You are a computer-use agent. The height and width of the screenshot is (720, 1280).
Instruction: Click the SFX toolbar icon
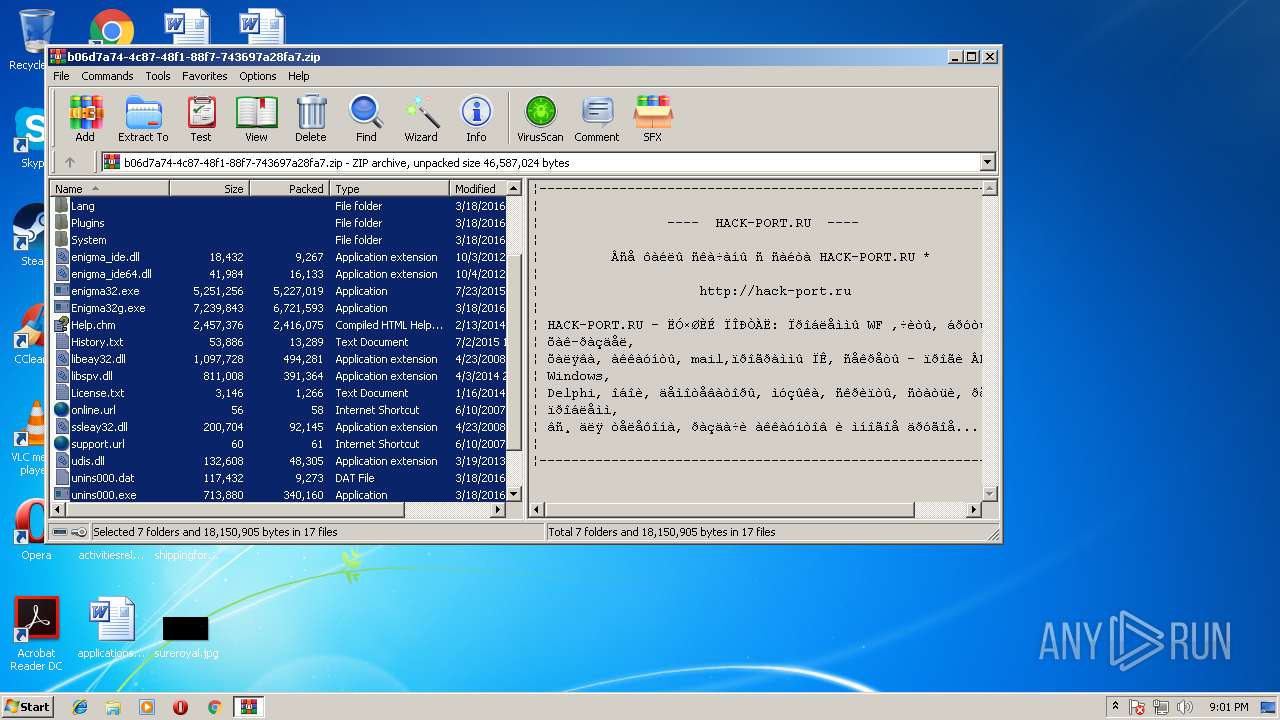pos(652,119)
